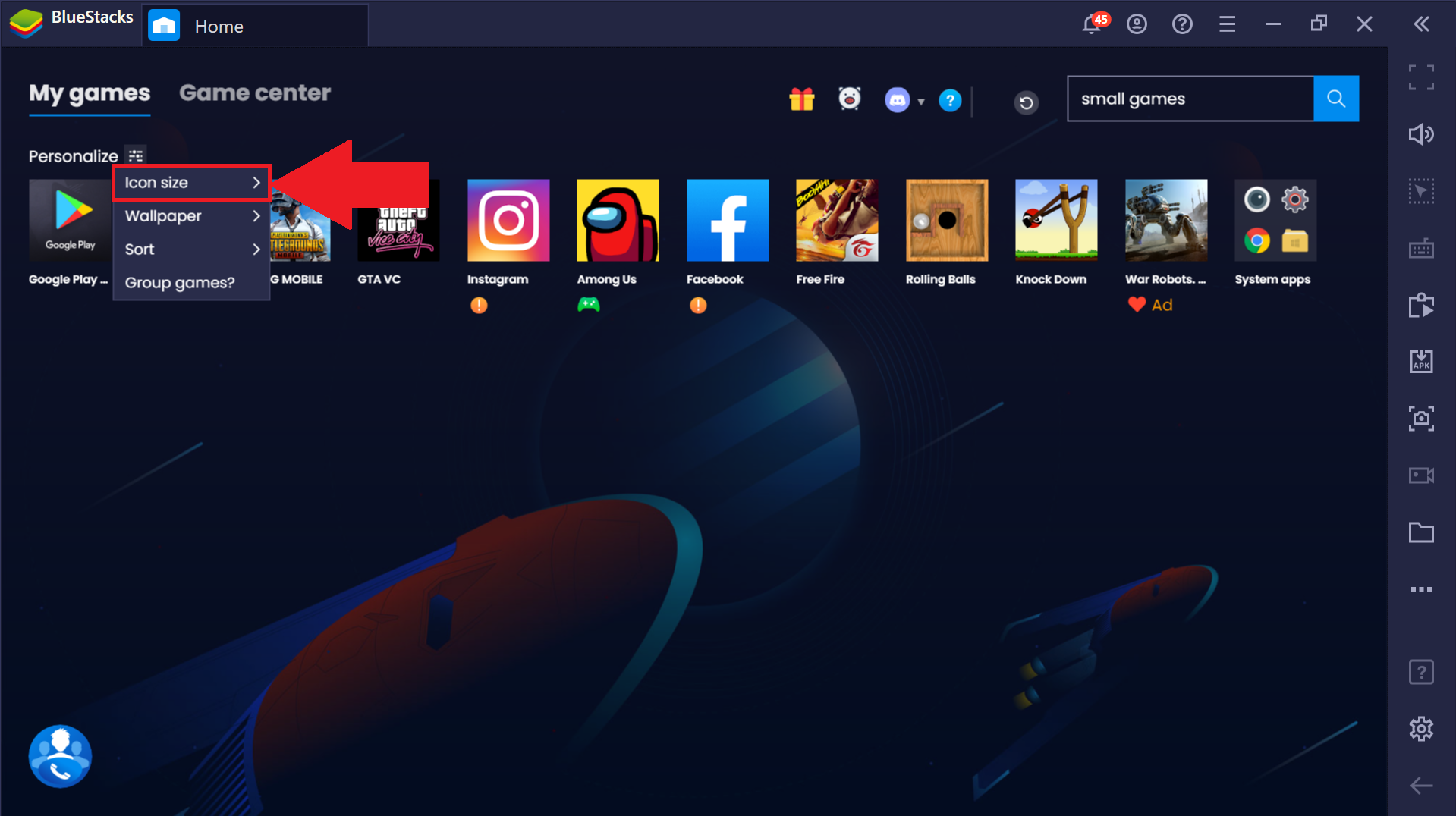
Task: Adjust volume using the speaker icon
Action: (x=1421, y=134)
